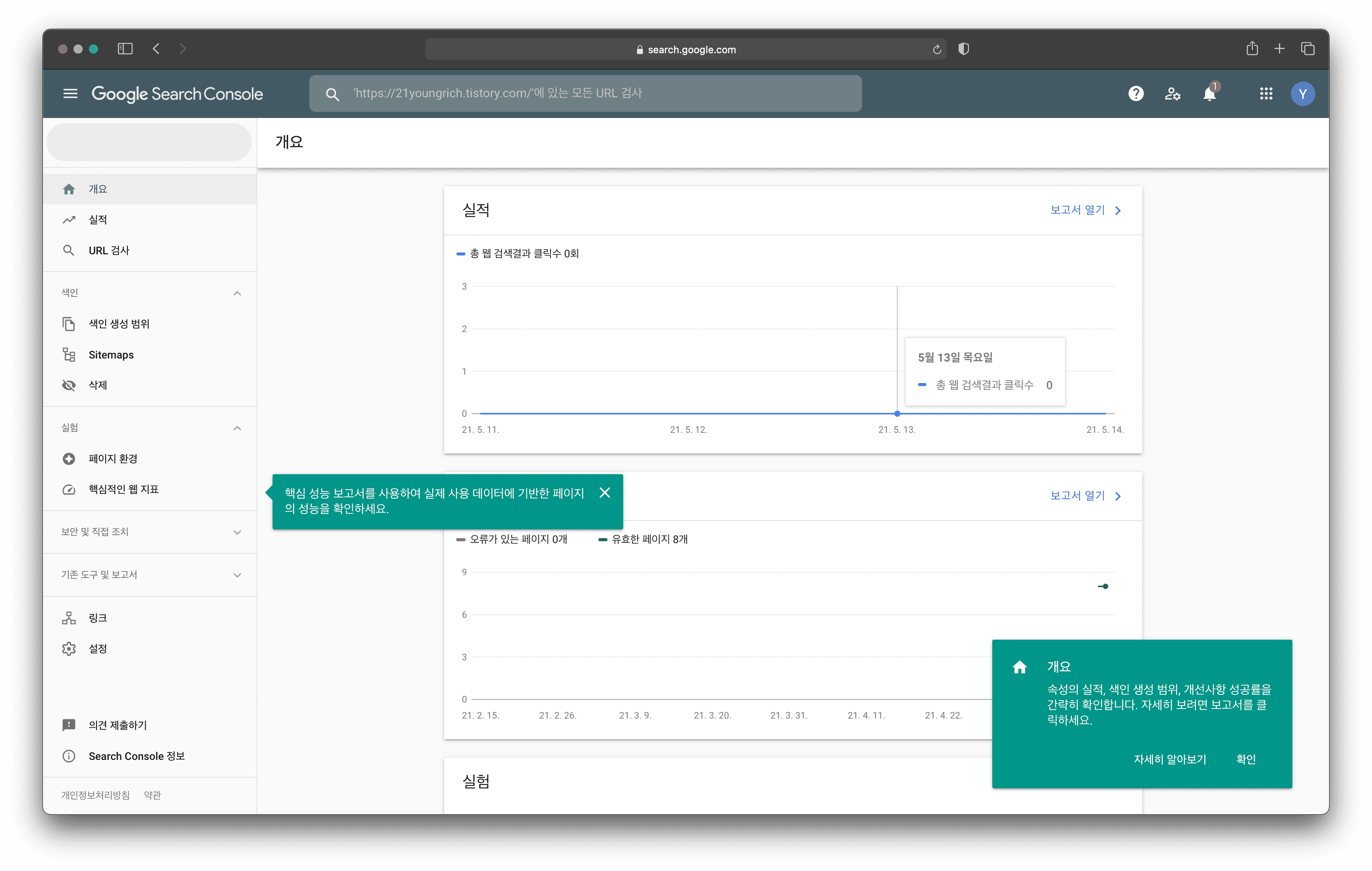This screenshot has height=871, width=1372.
Task: Expand the 기존 도구 및 보고서 section
Action: 237,575
